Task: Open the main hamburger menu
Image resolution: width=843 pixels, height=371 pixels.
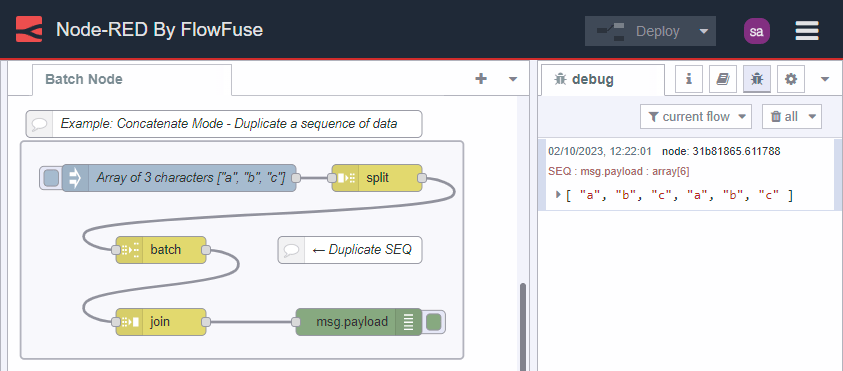Action: 807,31
